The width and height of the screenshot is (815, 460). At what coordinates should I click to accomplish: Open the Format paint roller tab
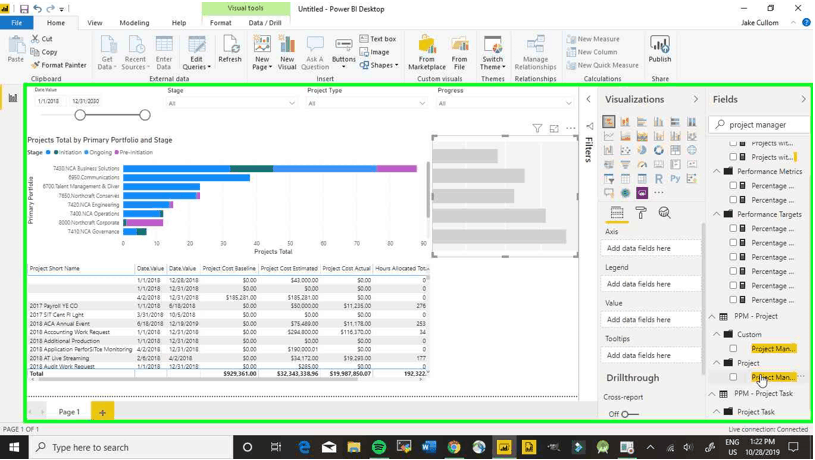641,213
